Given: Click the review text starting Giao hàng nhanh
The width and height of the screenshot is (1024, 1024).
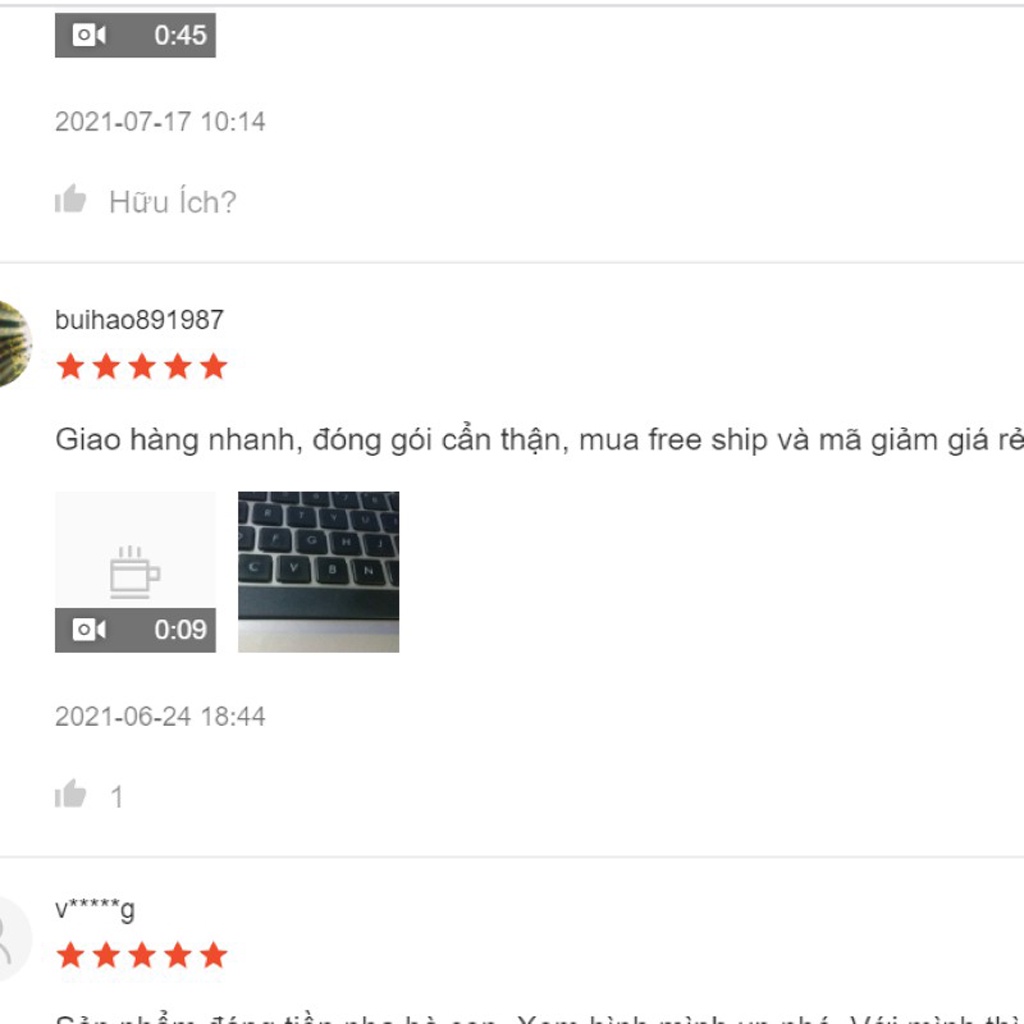Looking at the screenshot, I should coord(539,440).
